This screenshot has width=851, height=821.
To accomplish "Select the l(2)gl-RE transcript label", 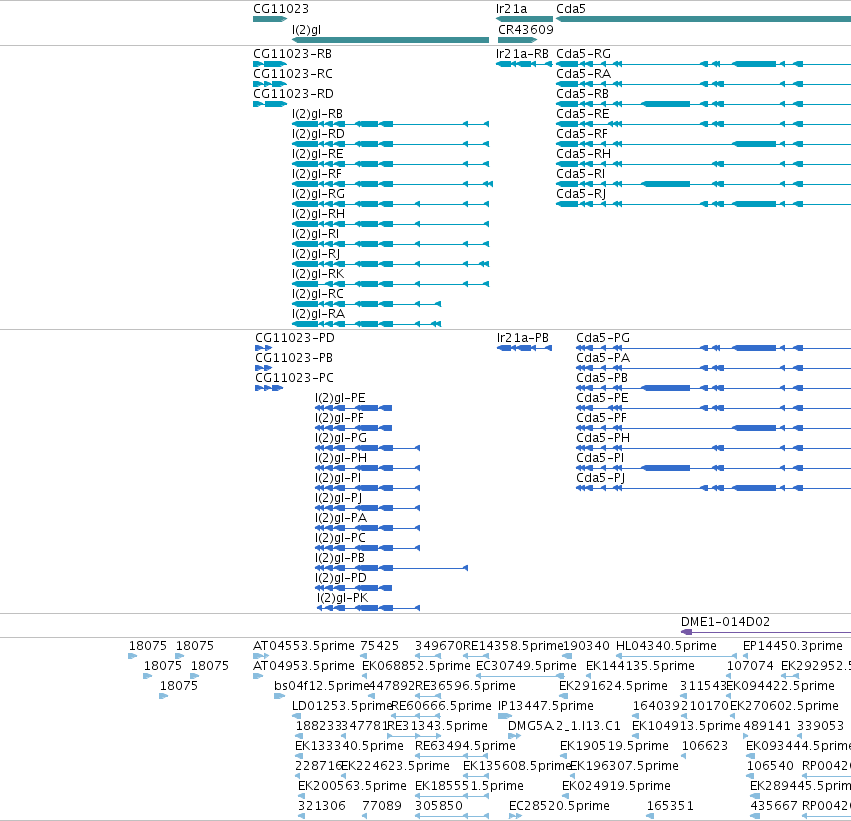I will 317,154.
